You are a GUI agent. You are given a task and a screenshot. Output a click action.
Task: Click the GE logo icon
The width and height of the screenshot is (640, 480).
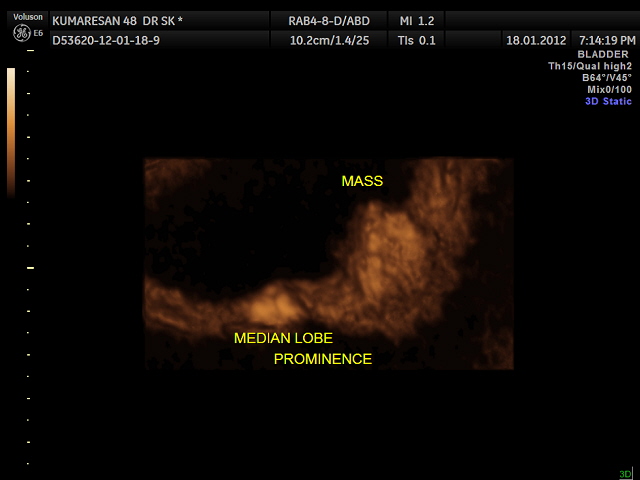19,33
